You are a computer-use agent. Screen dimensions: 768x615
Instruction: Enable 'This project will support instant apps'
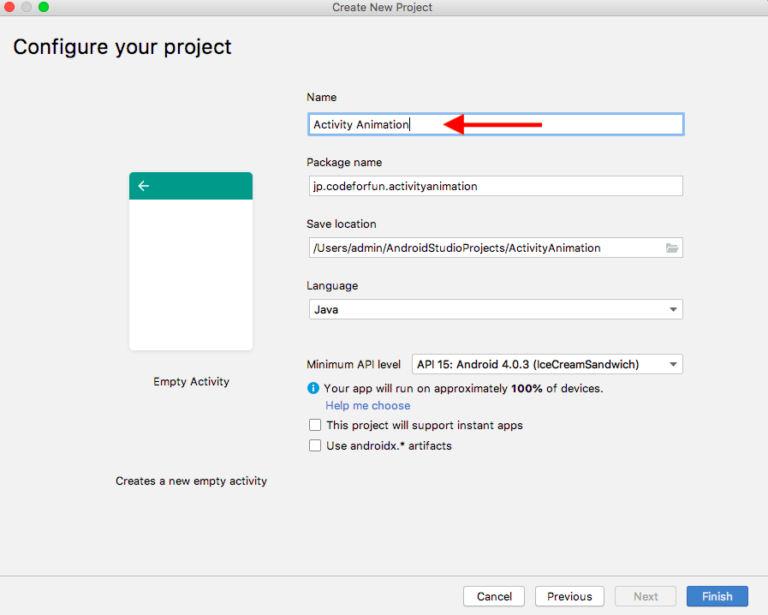[x=315, y=425]
